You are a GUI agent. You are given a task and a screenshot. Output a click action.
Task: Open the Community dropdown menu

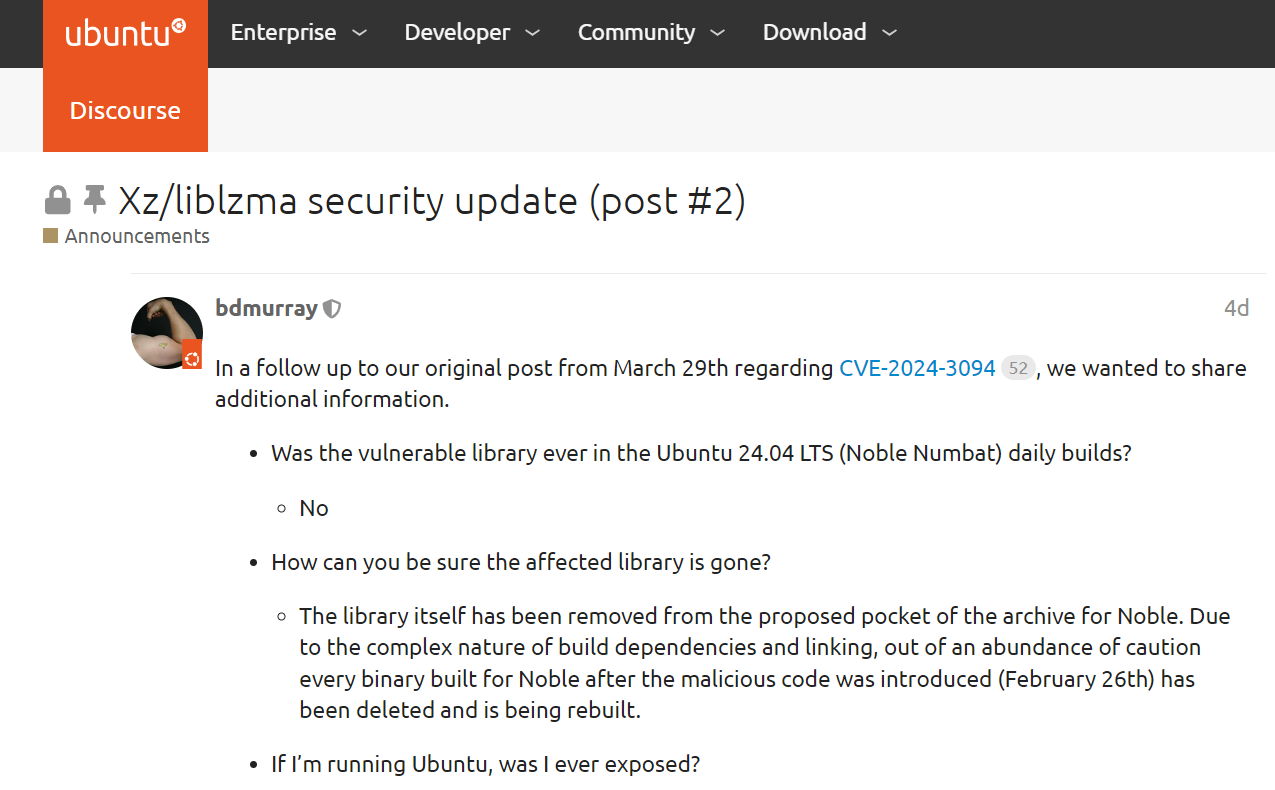(x=651, y=33)
